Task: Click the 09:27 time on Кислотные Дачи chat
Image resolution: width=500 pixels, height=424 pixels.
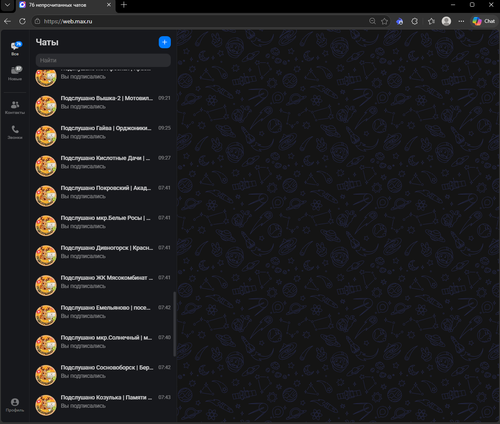Action: [x=164, y=158]
